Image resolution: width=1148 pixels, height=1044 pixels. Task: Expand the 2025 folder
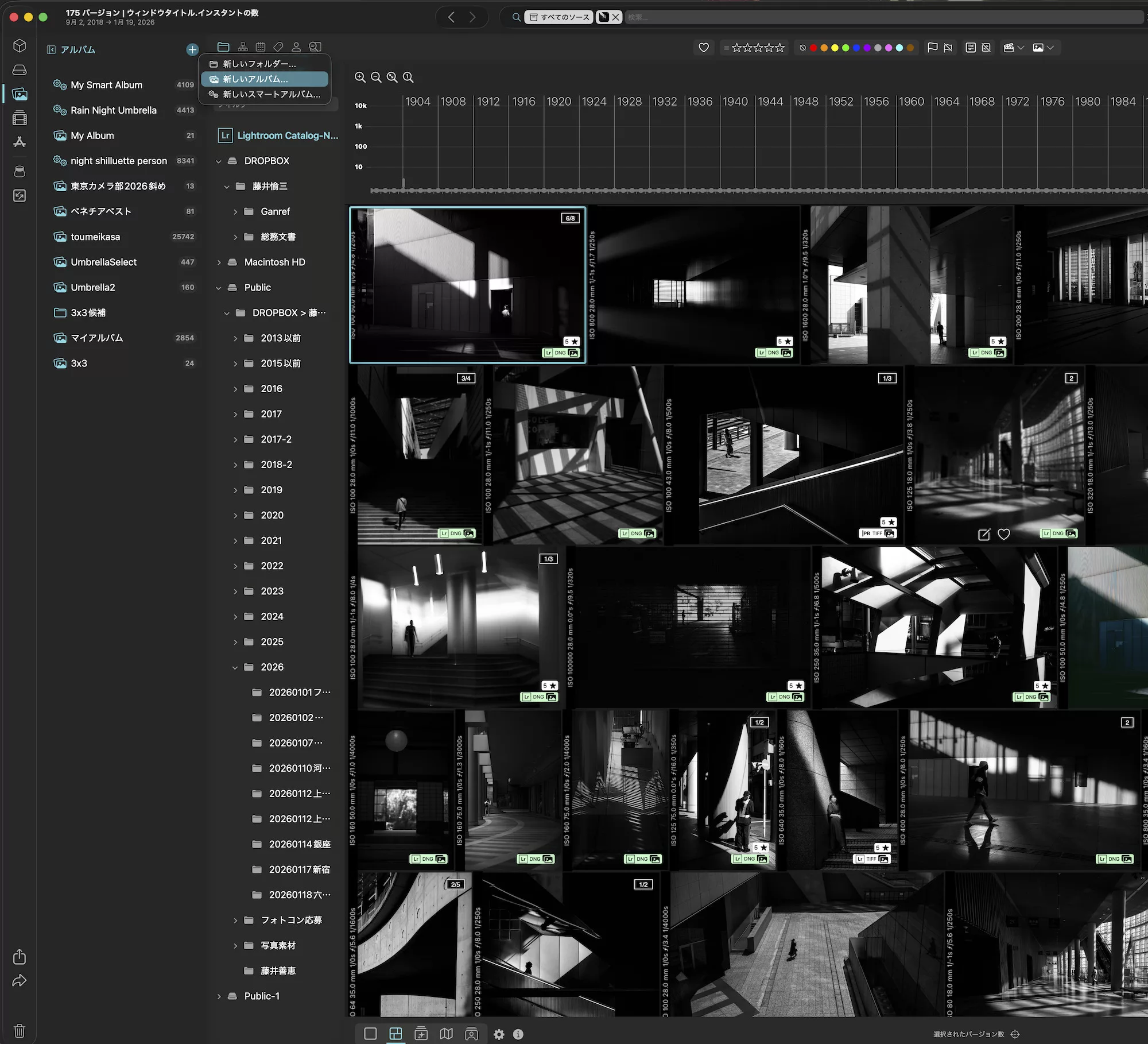click(235, 642)
